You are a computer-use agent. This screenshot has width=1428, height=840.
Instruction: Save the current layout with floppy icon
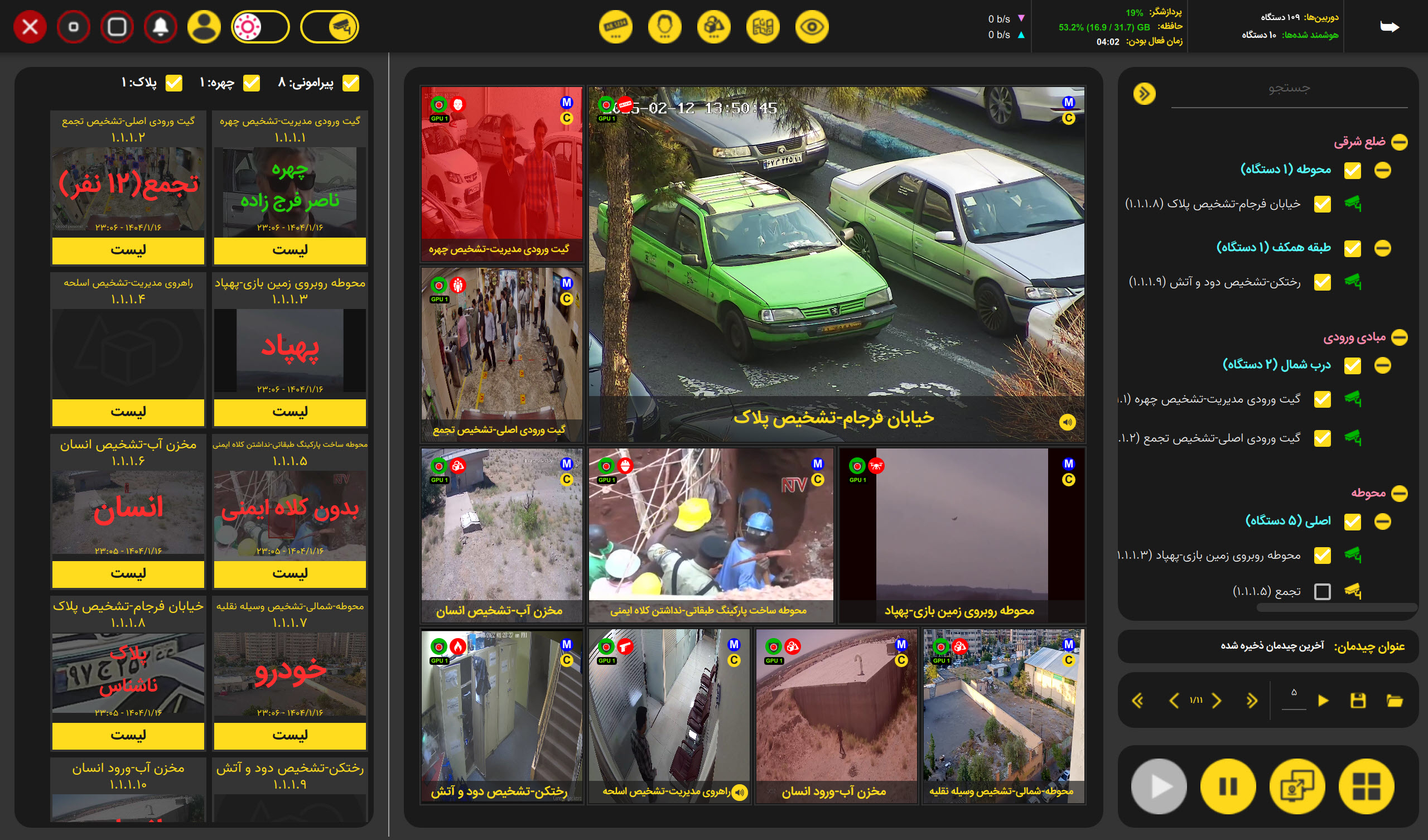(x=1358, y=701)
